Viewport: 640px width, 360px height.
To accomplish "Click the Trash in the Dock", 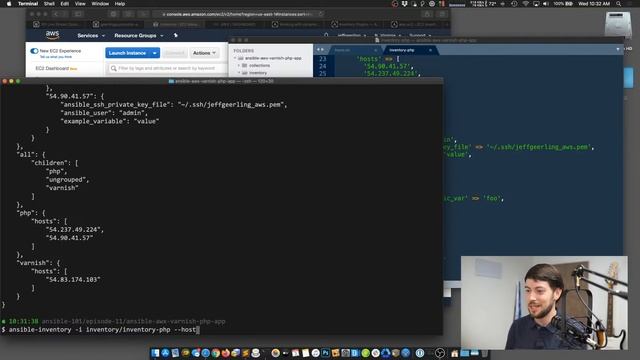I will pyautogui.click(x=484, y=353).
